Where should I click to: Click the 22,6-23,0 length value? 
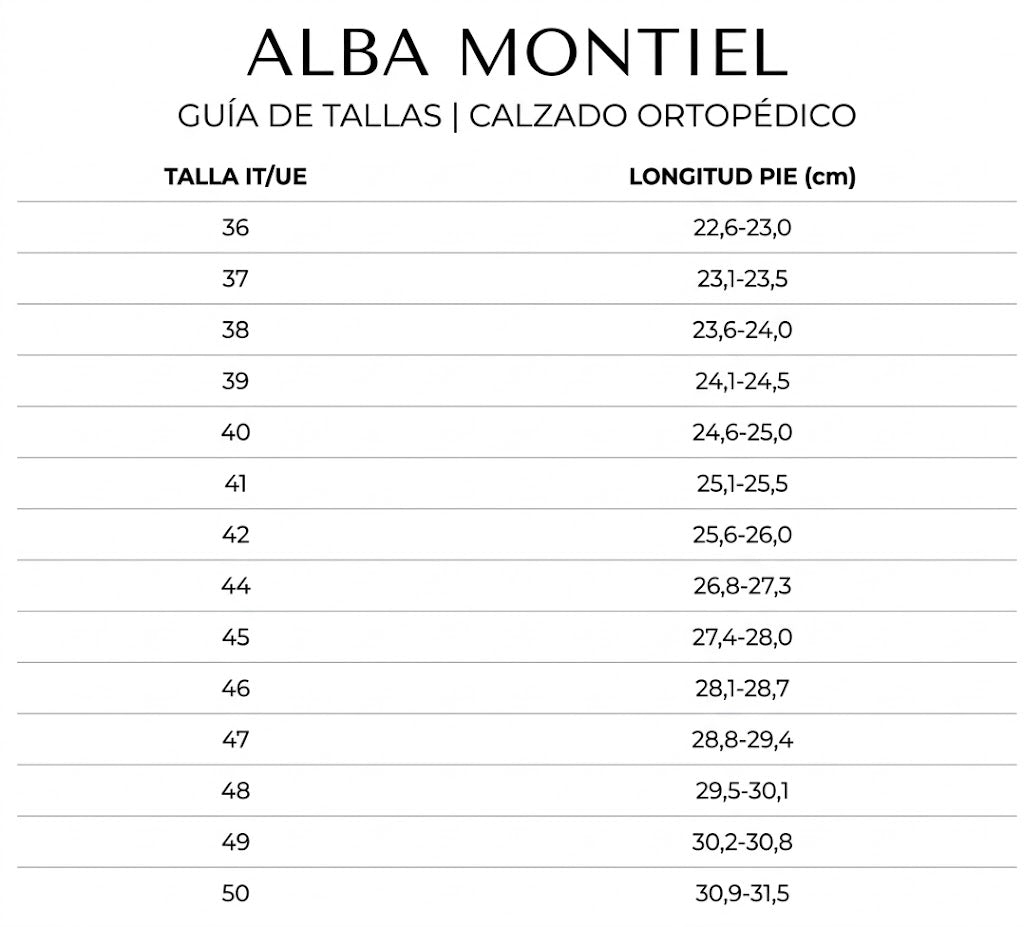(742, 228)
